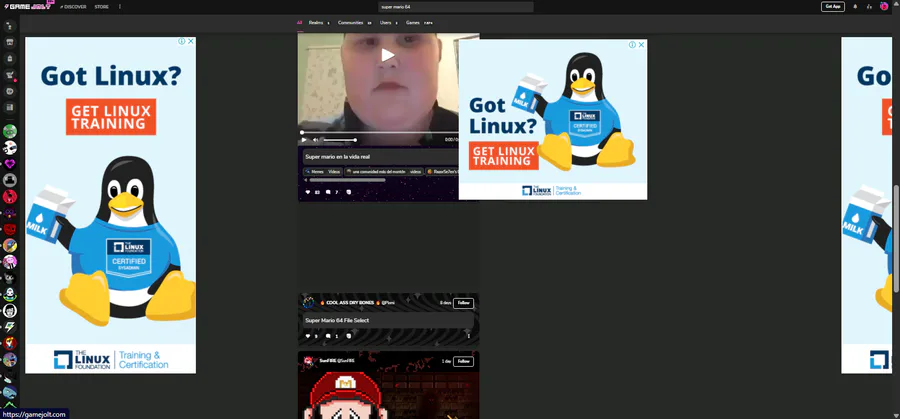The width and height of the screenshot is (900, 419).
Task: Open the Discover page
Action: pos(73,7)
